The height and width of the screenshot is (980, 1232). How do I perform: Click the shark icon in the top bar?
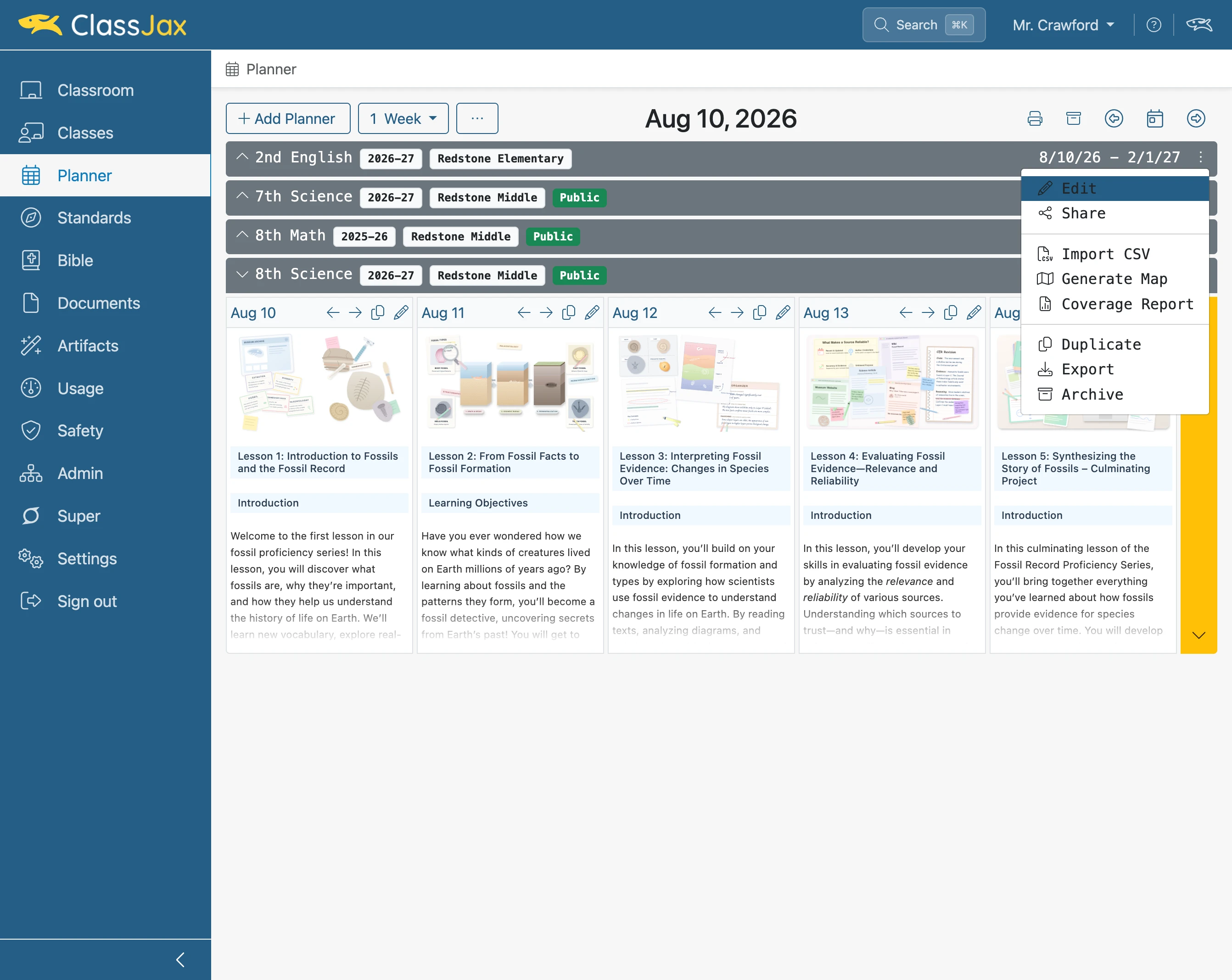1199,25
